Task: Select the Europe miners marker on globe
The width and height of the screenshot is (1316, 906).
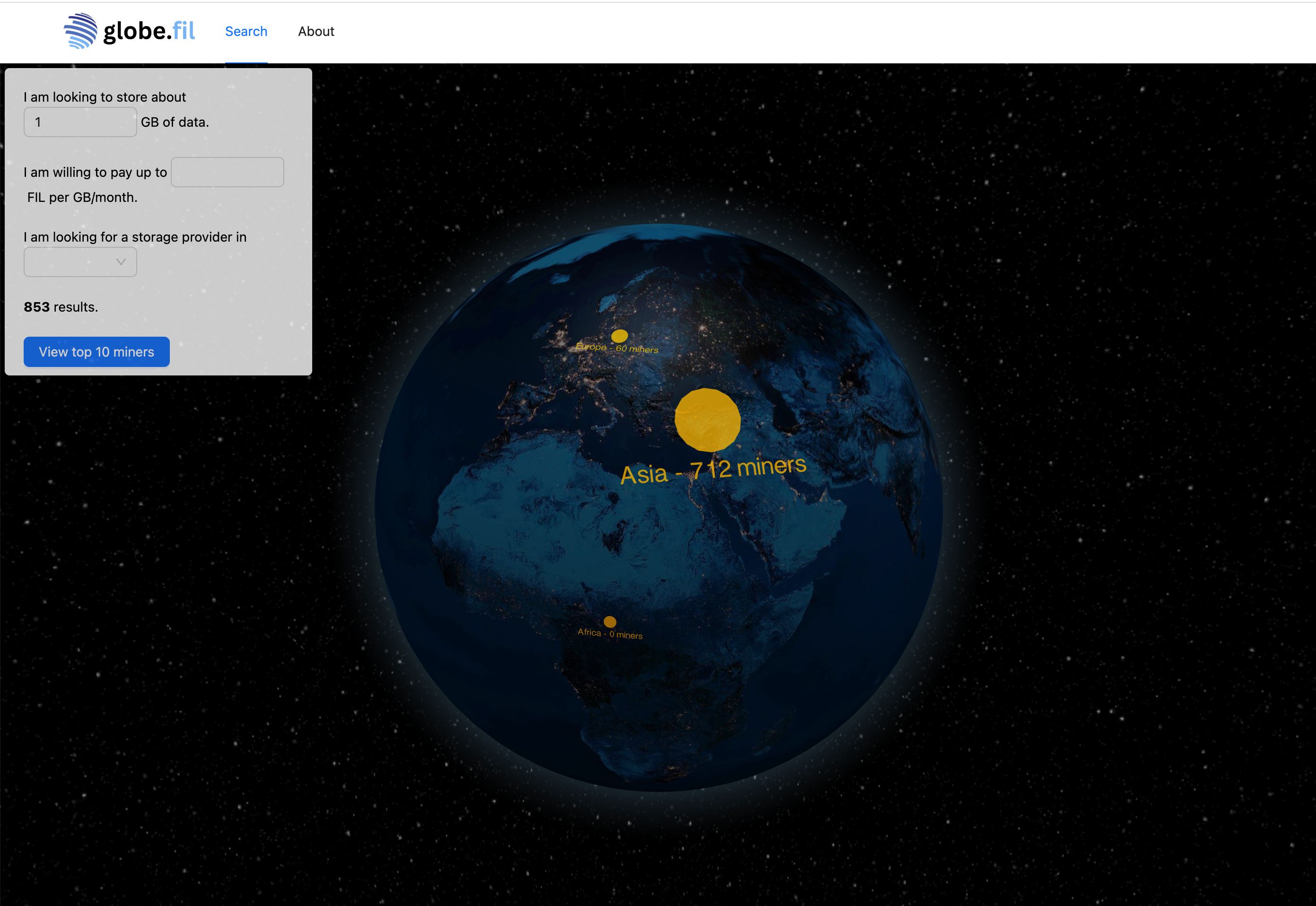Action: tap(619, 336)
